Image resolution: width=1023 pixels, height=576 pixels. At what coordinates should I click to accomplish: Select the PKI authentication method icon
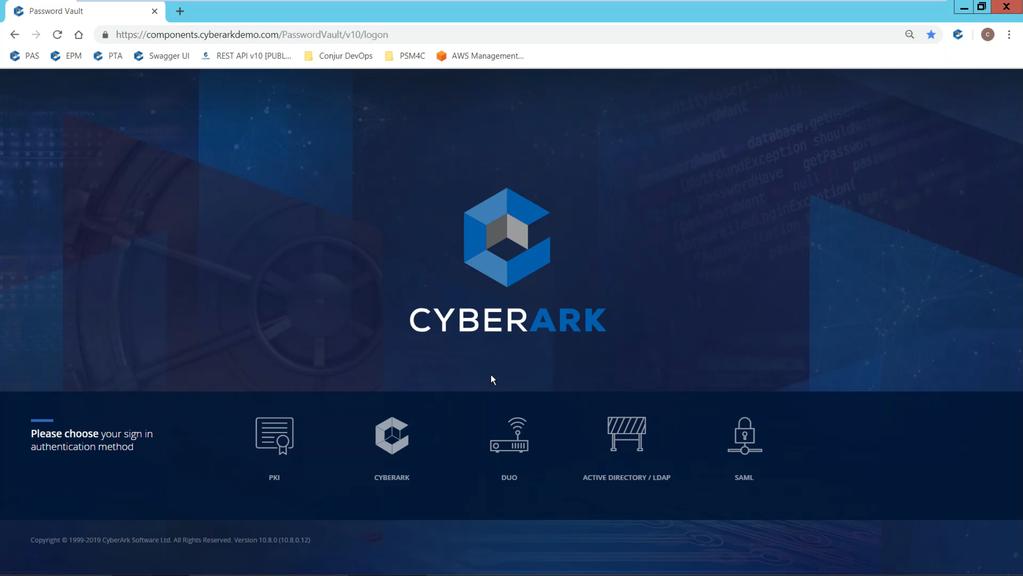pos(274,436)
